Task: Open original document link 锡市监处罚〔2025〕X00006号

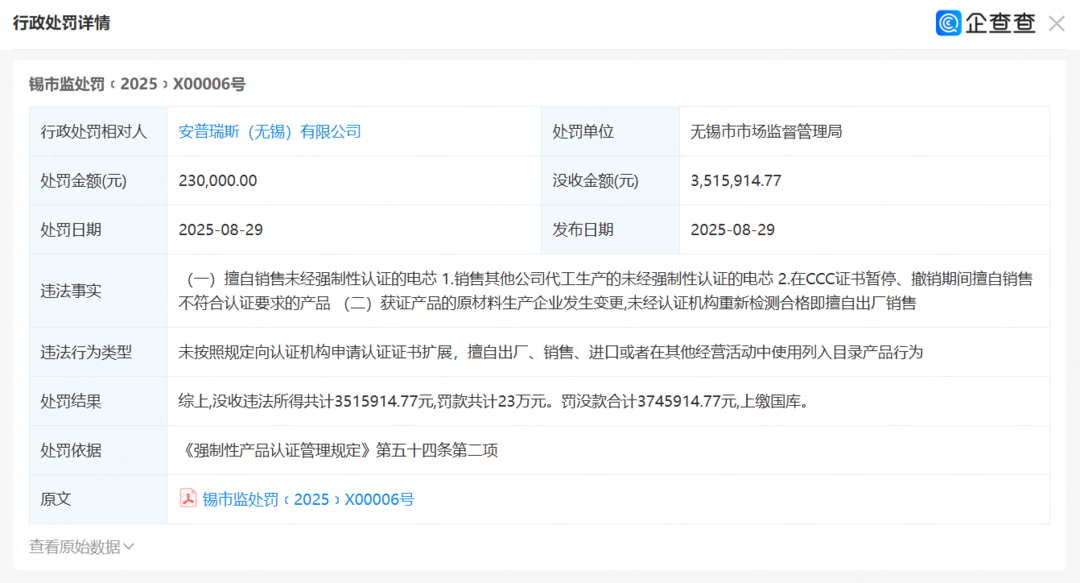Action: pyautogui.click(x=308, y=499)
